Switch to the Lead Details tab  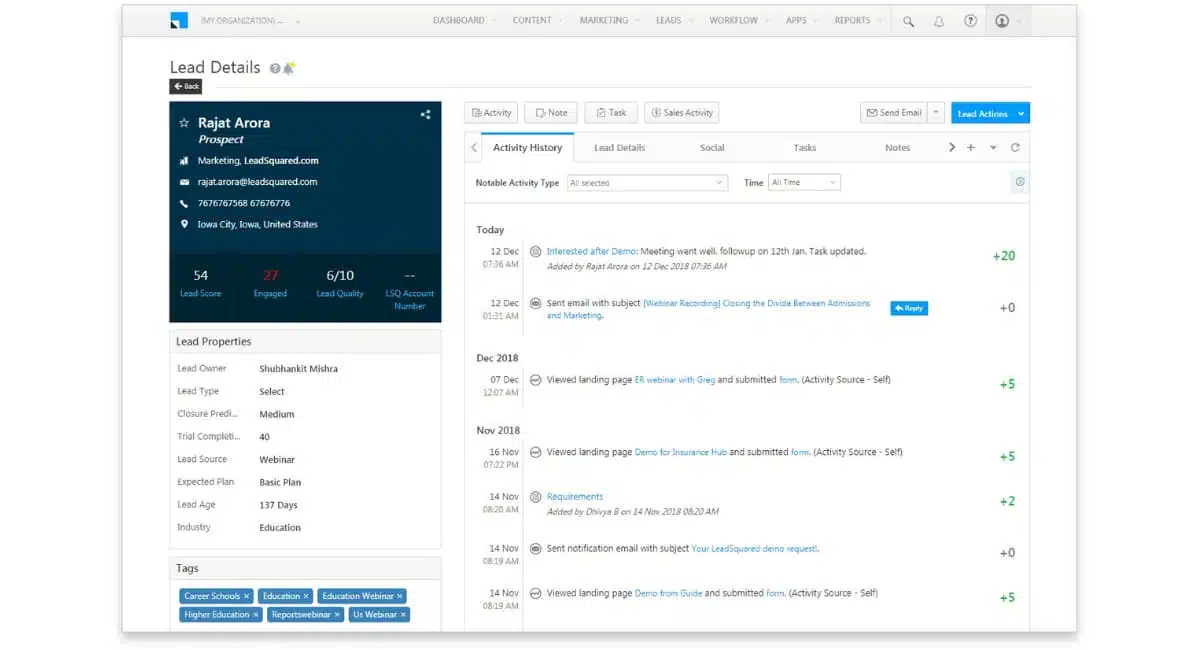click(619, 148)
